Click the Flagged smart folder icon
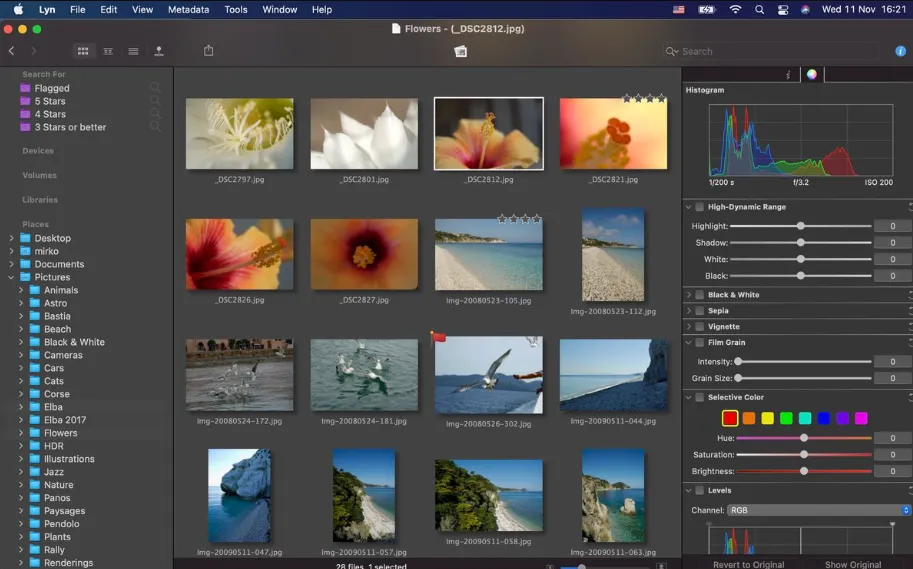This screenshot has width=913, height=569. (25, 88)
